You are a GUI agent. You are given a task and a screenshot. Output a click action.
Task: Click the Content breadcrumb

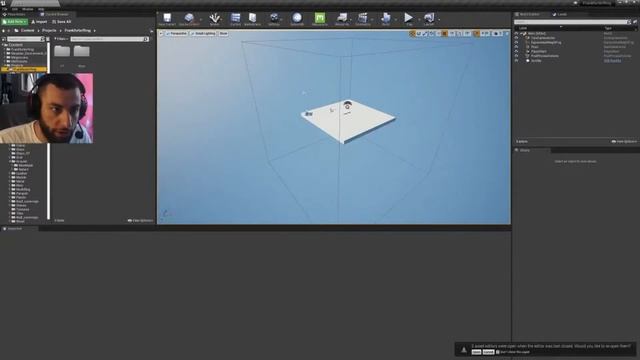[x=28, y=31]
